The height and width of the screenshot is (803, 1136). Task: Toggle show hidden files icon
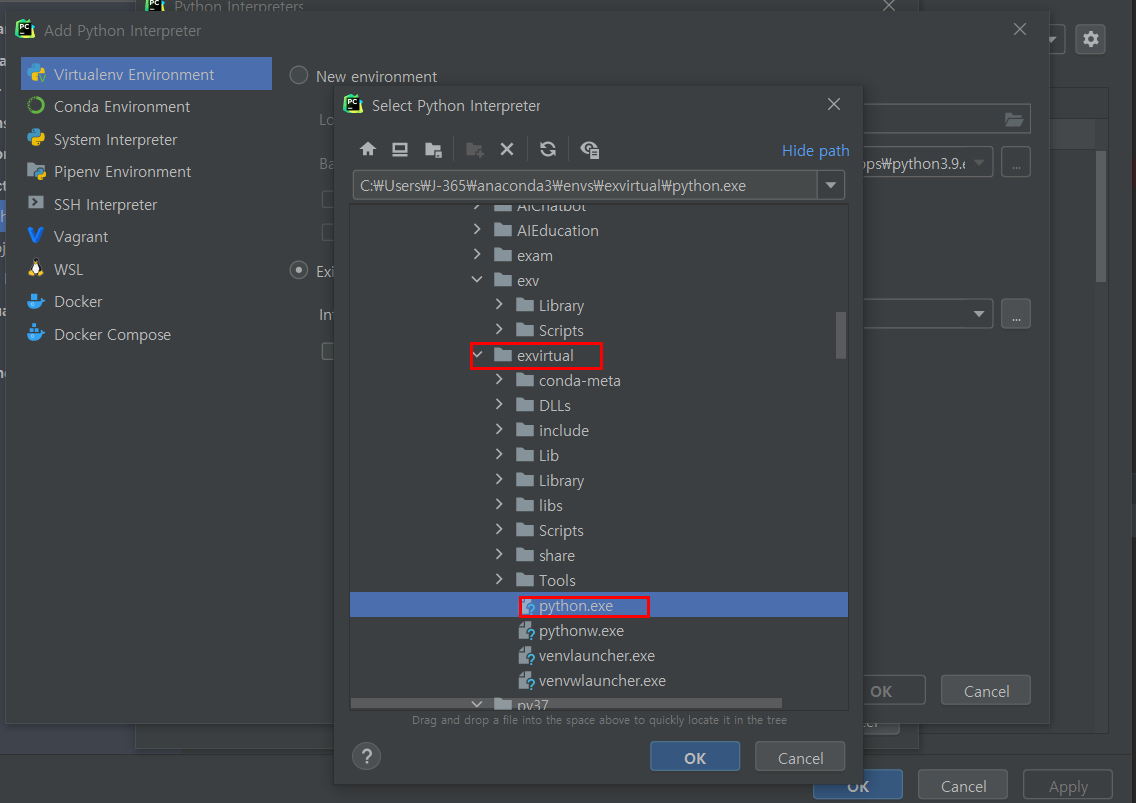tap(590, 149)
